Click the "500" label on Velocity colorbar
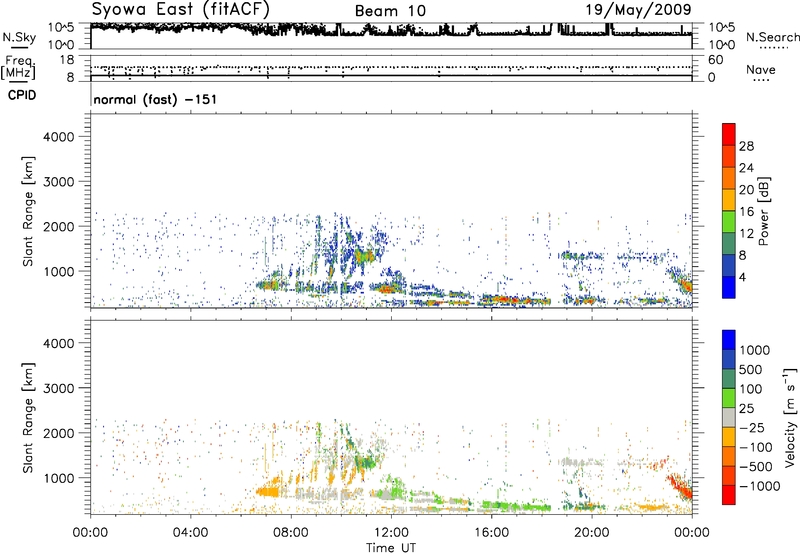The width and height of the screenshot is (800, 554). 753,370
